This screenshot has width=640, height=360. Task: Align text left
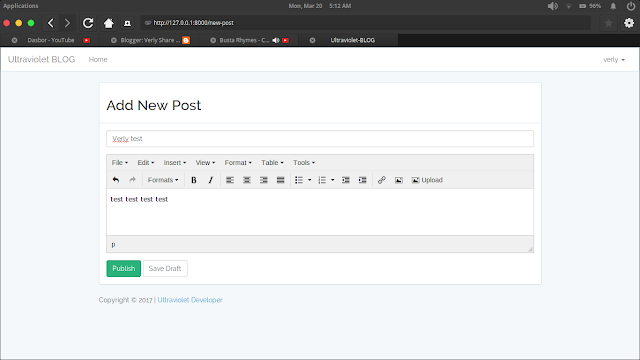(230, 180)
